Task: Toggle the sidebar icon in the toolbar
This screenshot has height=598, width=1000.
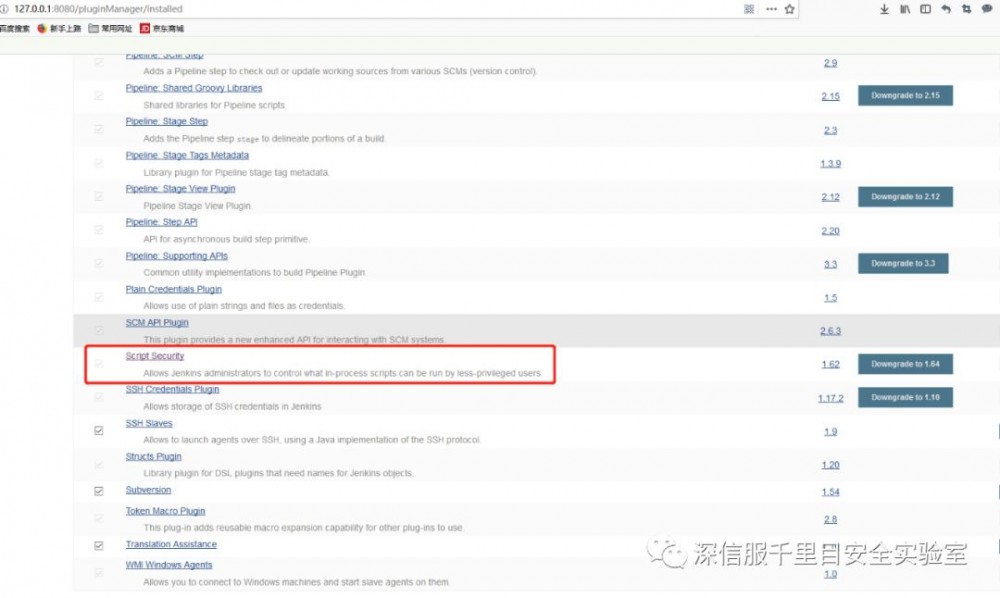Action: pos(925,8)
